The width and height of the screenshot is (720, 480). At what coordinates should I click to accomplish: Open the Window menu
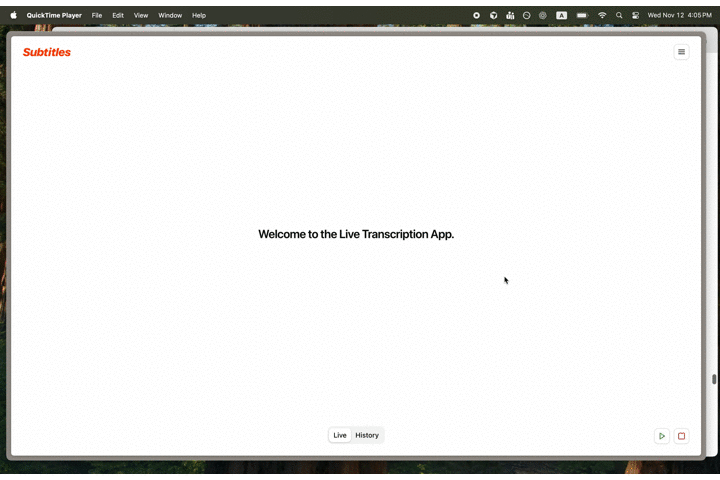(x=170, y=15)
